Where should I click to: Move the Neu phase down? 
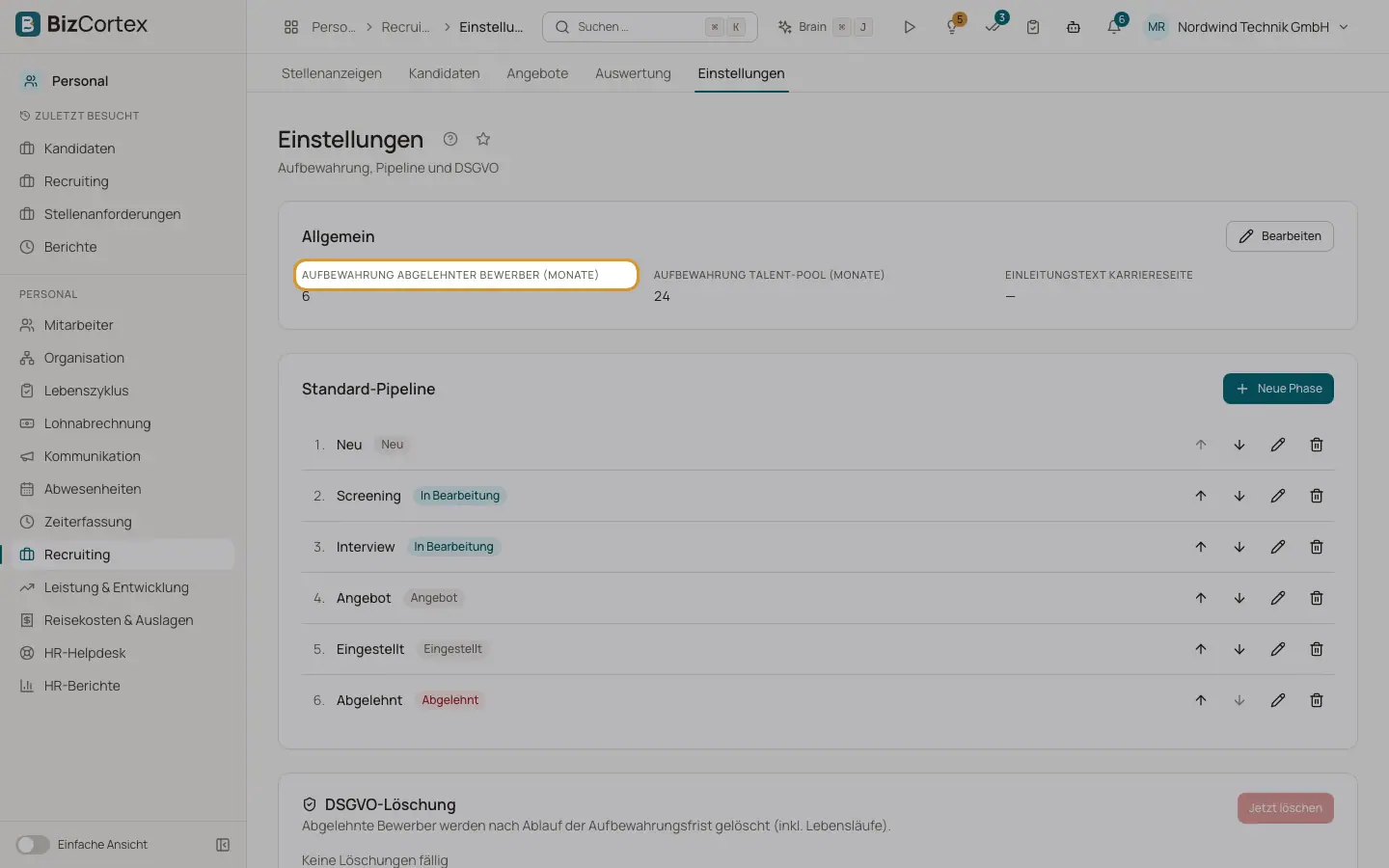(1239, 445)
